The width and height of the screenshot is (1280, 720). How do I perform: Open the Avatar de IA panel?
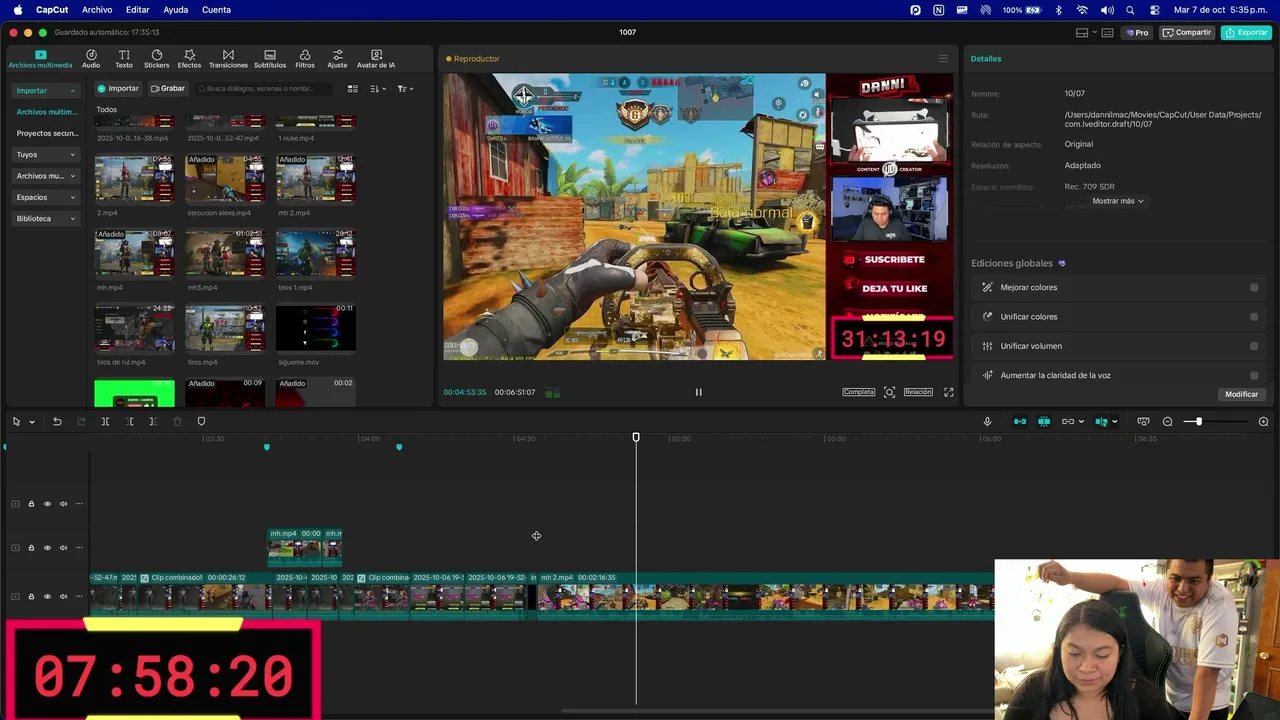click(x=376, y=59)
